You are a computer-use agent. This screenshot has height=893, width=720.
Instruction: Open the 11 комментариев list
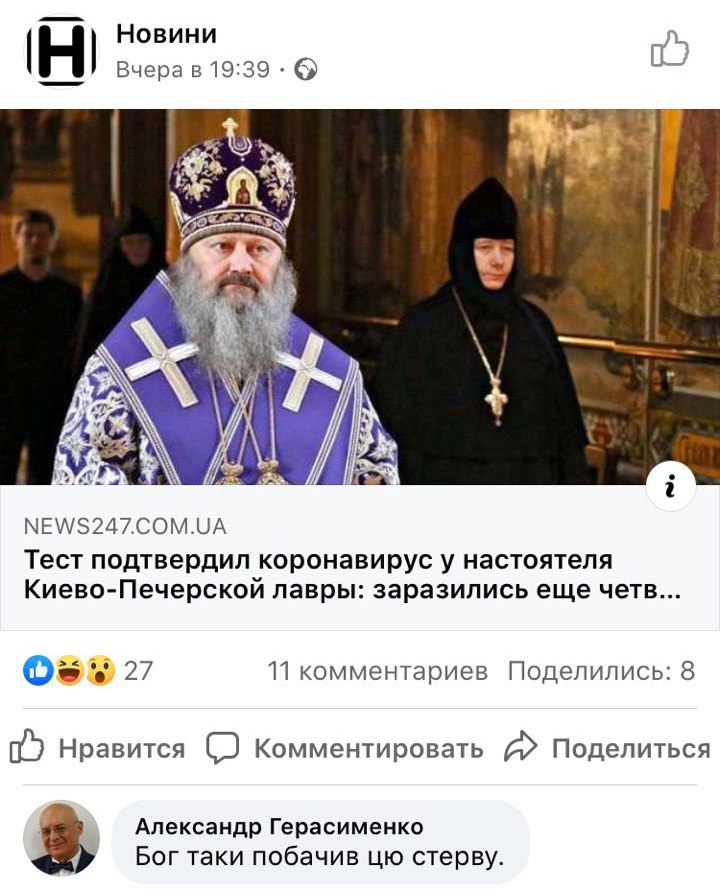[x=378, y=671]
